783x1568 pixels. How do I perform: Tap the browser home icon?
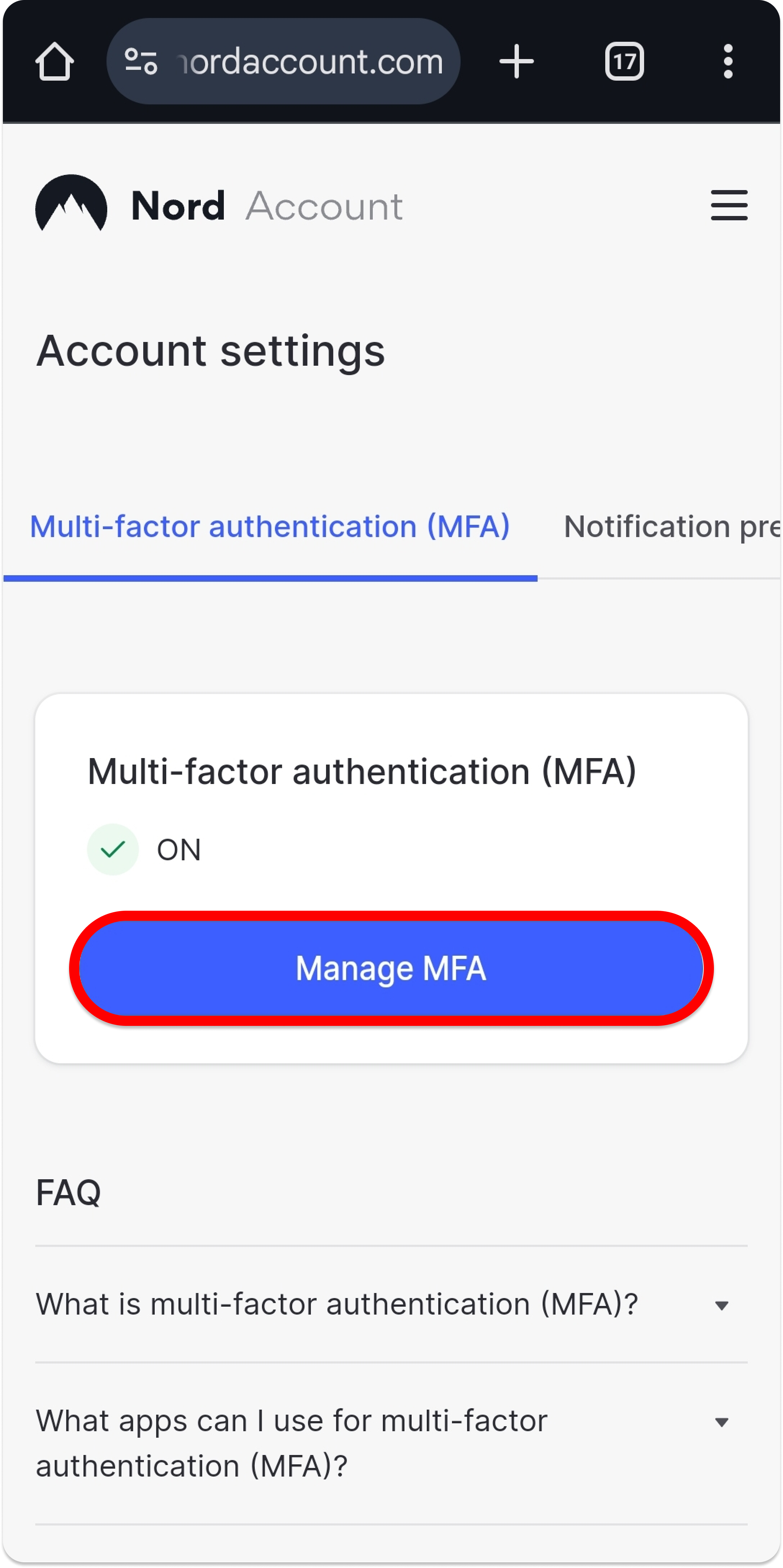[55, 62]
